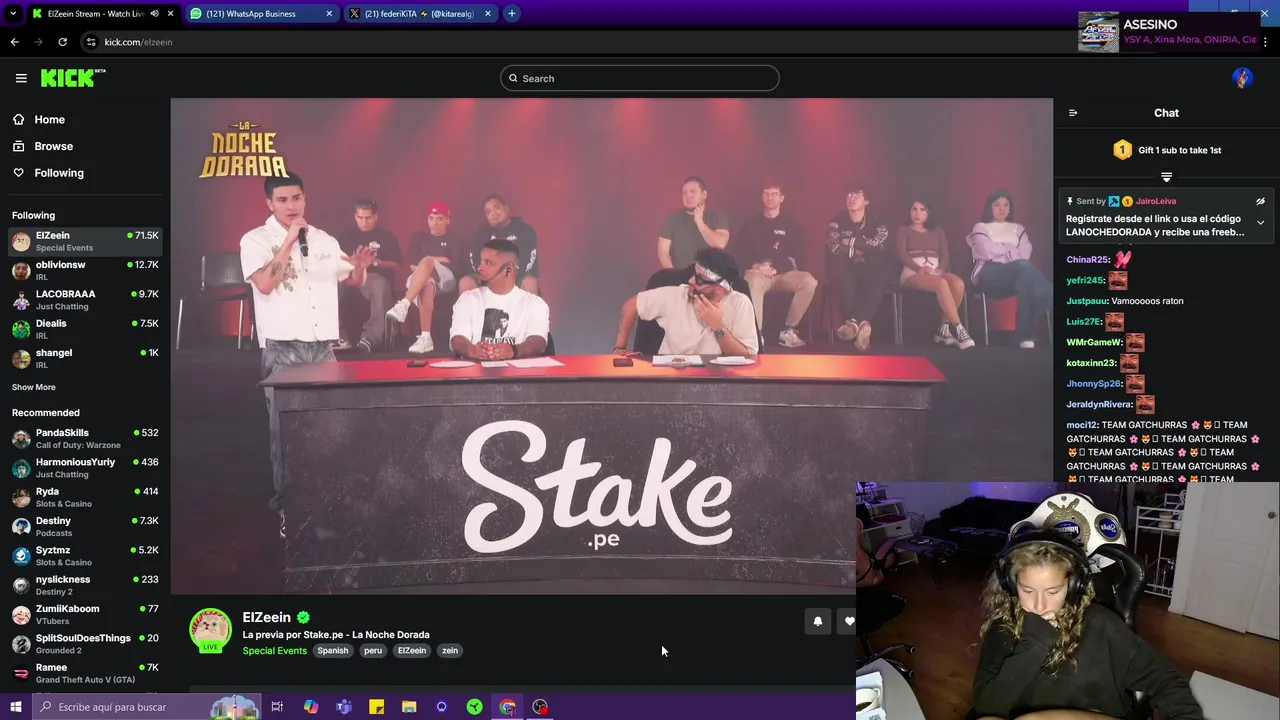Open Sticky Notes from taskbar

pyautogui.click(x=376, y=707)
